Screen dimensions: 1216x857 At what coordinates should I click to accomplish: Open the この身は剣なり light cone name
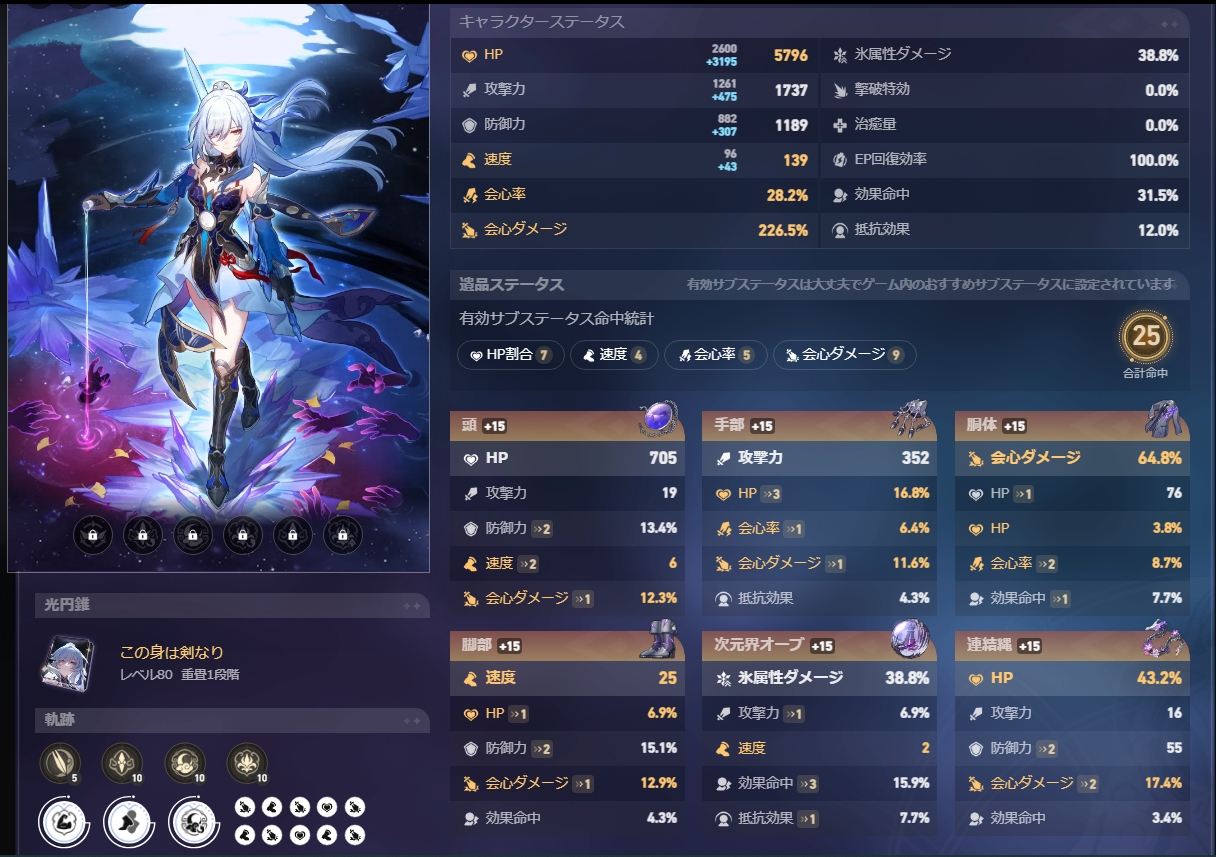click(x=172, y=652)
